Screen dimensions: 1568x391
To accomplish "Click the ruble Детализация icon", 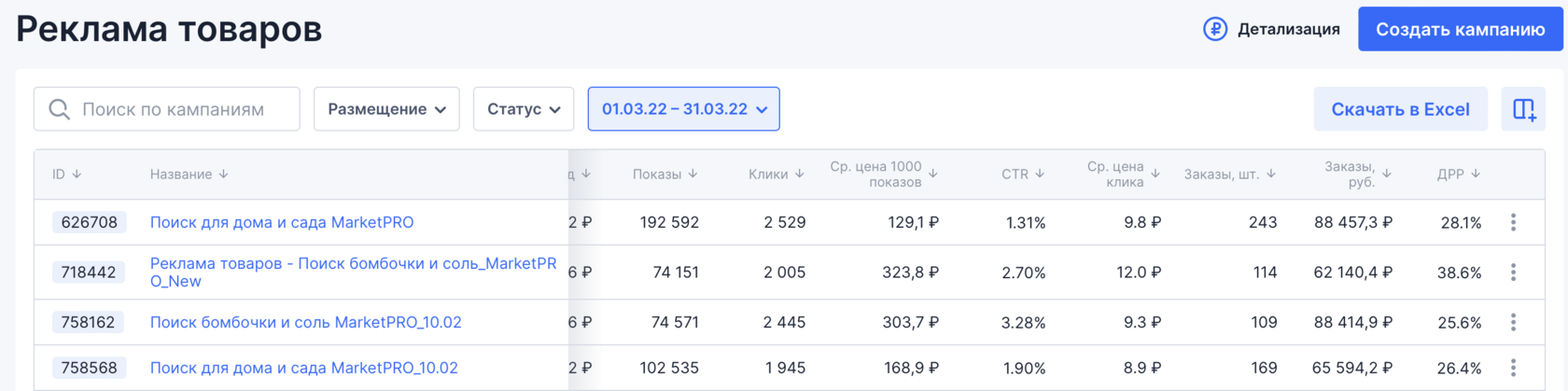I will (x=1214, y=29).
